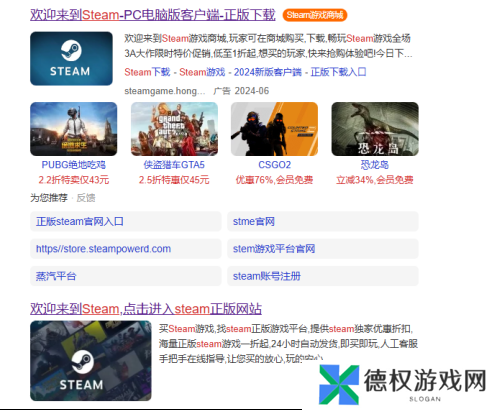Screen dimensions: 502x410
Task: Click the 2.2折特卖仅43元 price text
Action: (74, 180)
